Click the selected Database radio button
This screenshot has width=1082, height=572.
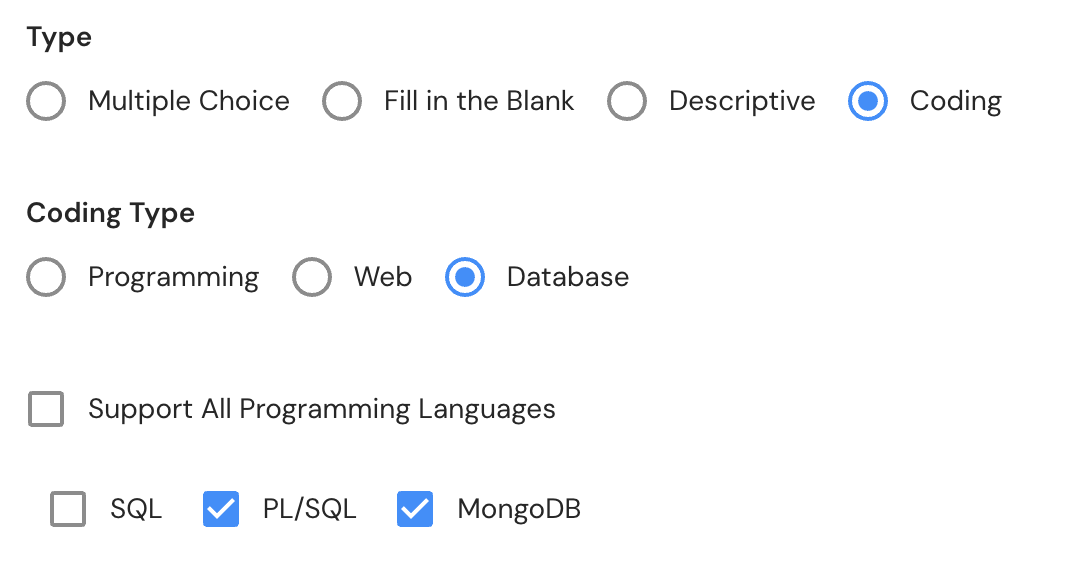click(465, 277)
